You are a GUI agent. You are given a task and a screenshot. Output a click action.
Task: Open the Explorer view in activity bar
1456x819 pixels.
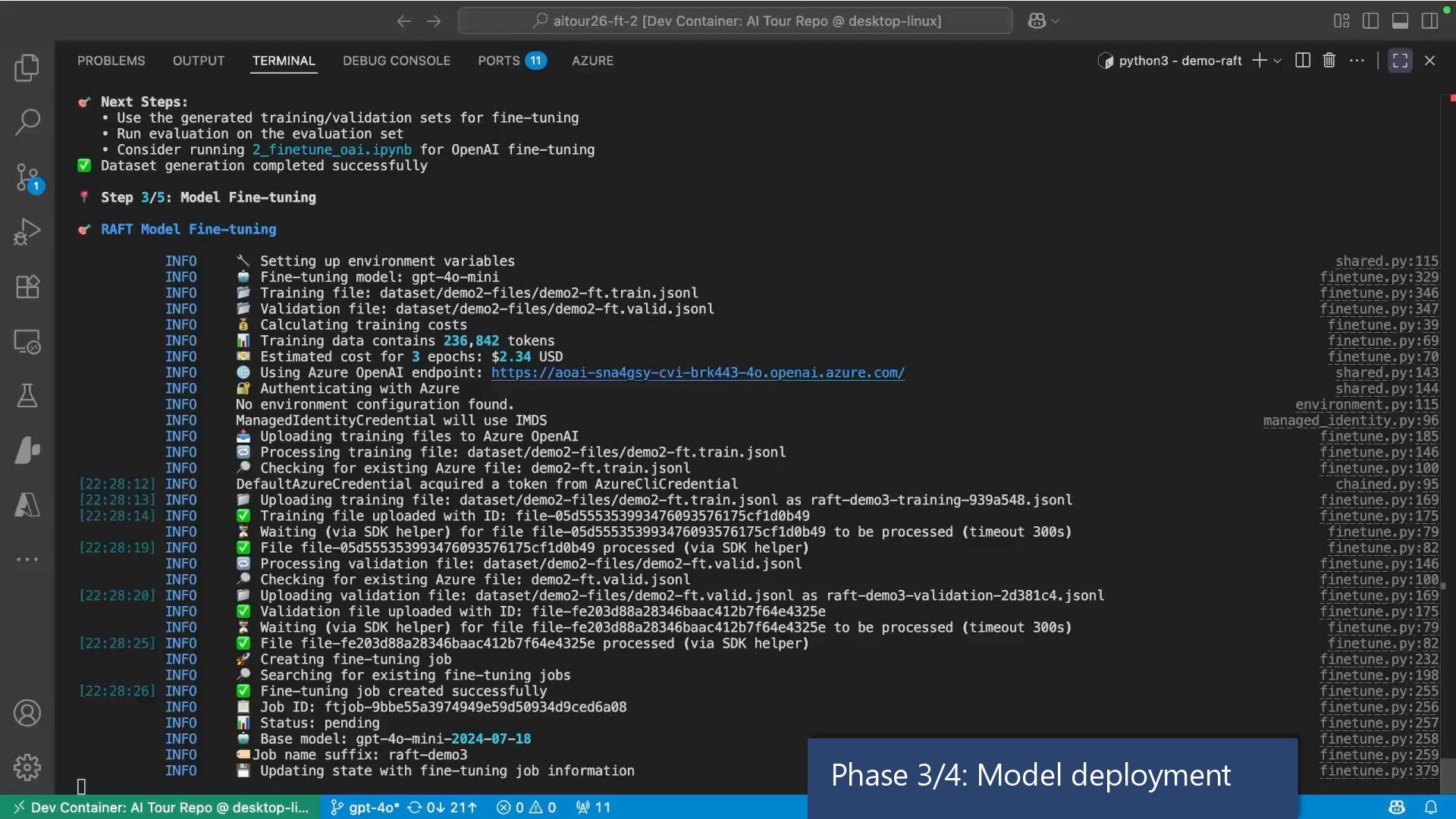point(27,68)
